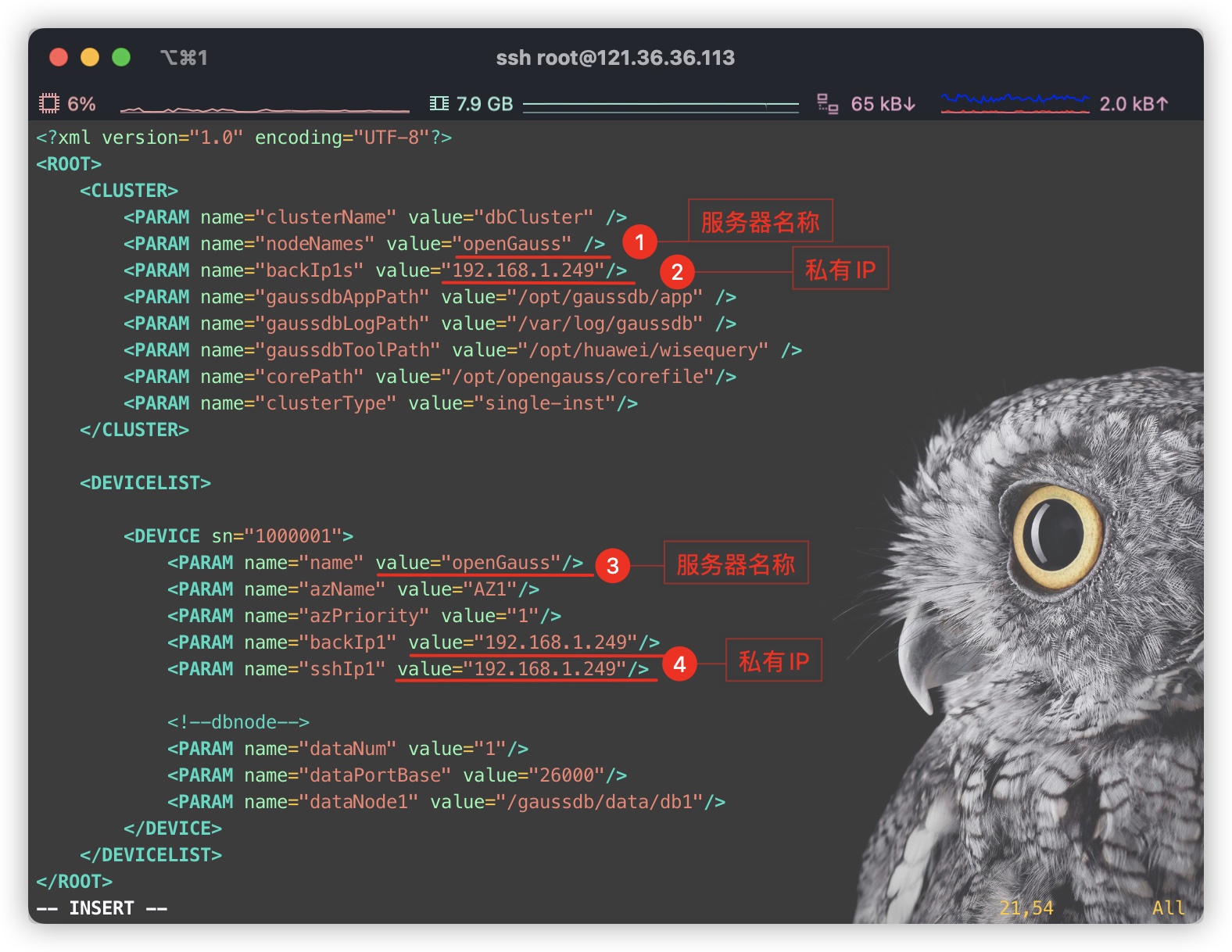Click the dataNum value line
1232x952 pixels.
tap(348, 749)
